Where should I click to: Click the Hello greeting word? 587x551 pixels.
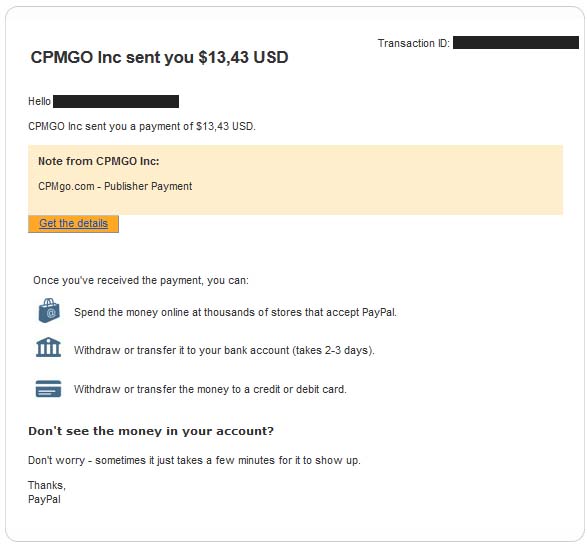tap(39, 101)
